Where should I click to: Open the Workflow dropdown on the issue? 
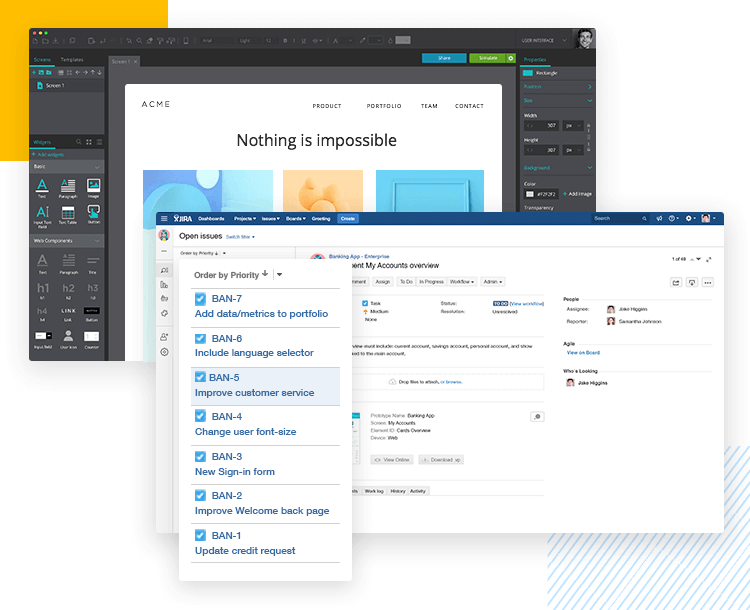tap(462, 282)
